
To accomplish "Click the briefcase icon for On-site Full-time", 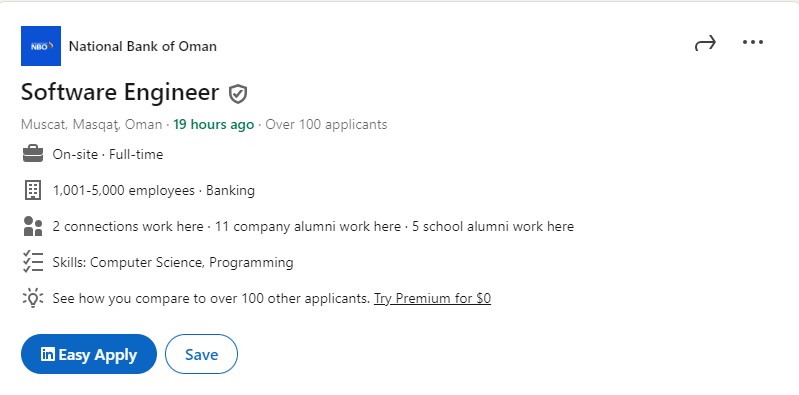I will pos(33,154).
